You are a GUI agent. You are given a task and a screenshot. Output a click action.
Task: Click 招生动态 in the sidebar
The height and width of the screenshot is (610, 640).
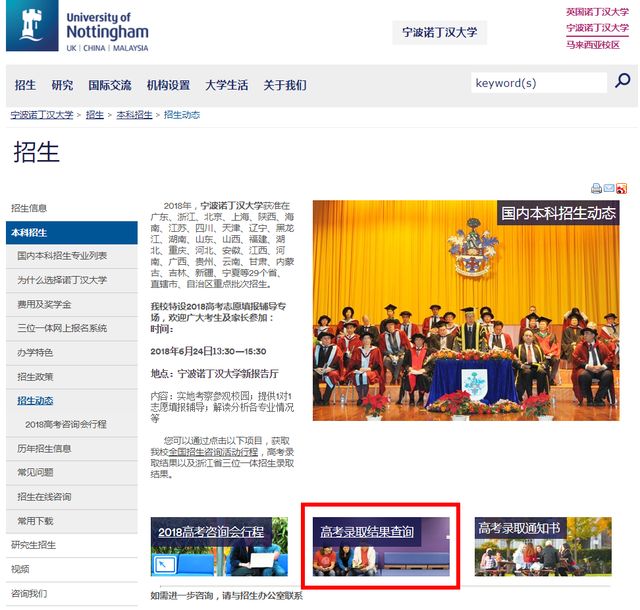coord(35,401)
